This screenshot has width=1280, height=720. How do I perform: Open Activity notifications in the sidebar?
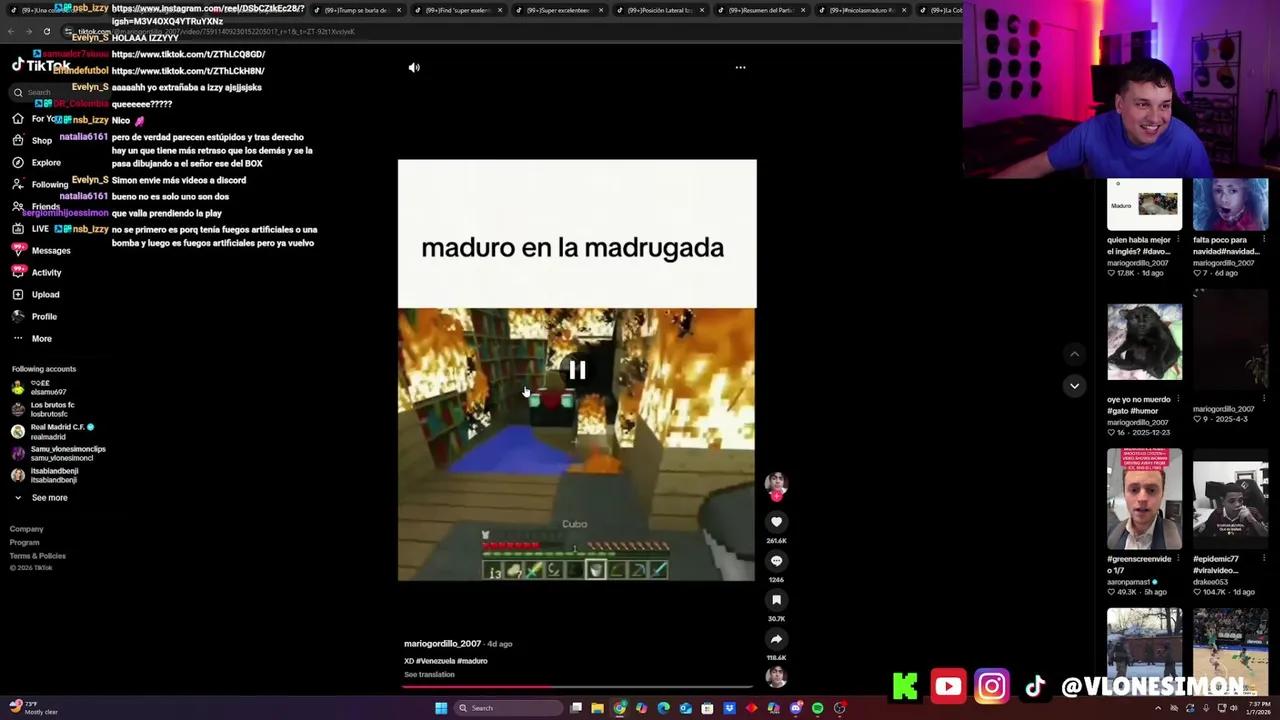tap(37, 272)
